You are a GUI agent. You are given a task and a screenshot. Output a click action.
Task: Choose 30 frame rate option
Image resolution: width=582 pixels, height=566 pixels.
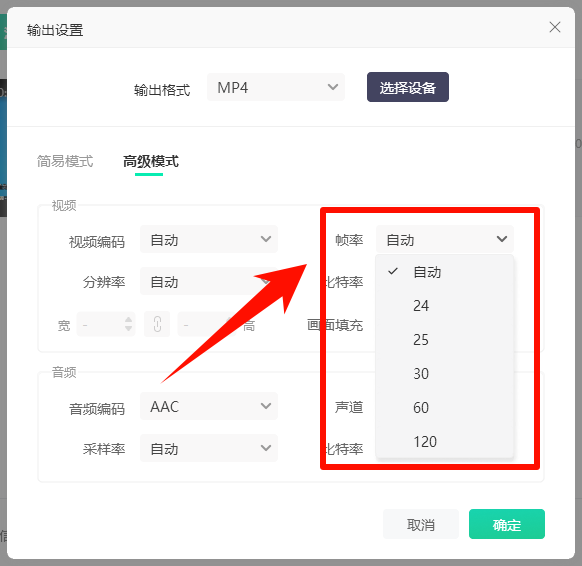tap(445, 374)
